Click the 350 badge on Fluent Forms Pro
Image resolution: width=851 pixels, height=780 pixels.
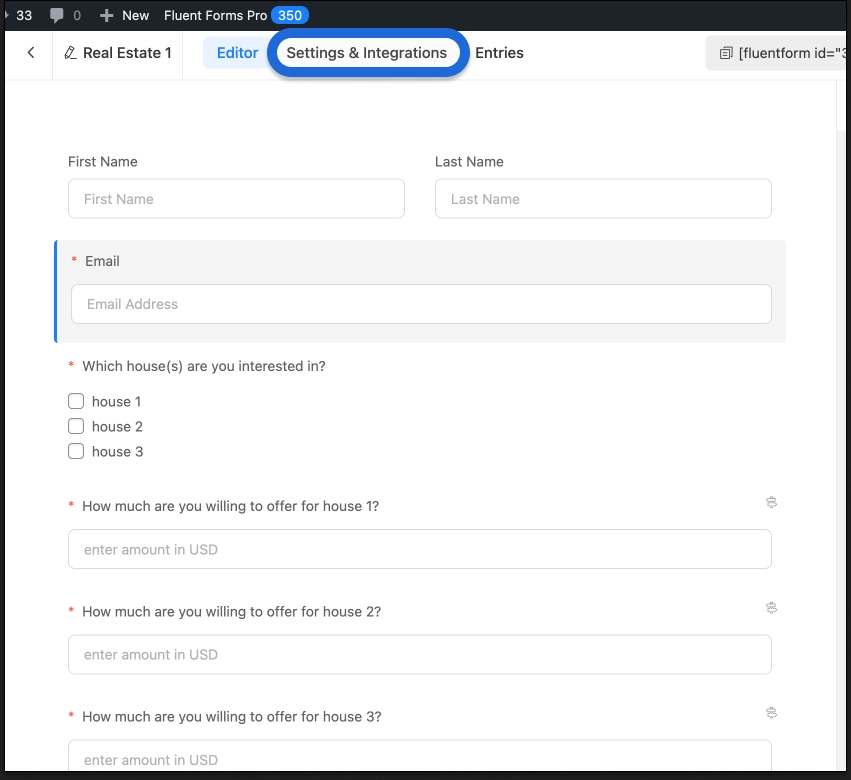(x=290, y=15)
